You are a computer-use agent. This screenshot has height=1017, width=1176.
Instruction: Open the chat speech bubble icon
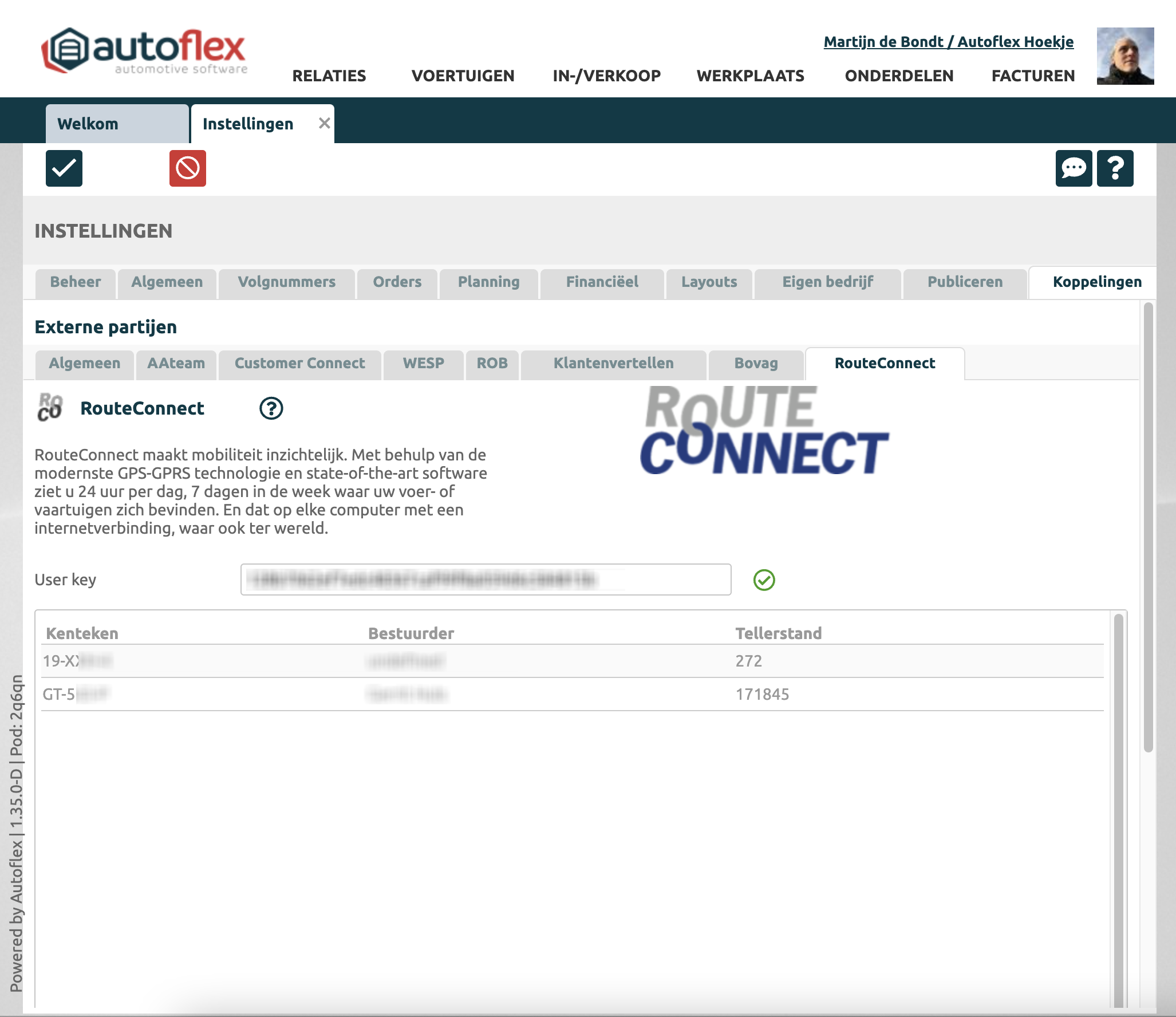click(x=1074, y=168)
